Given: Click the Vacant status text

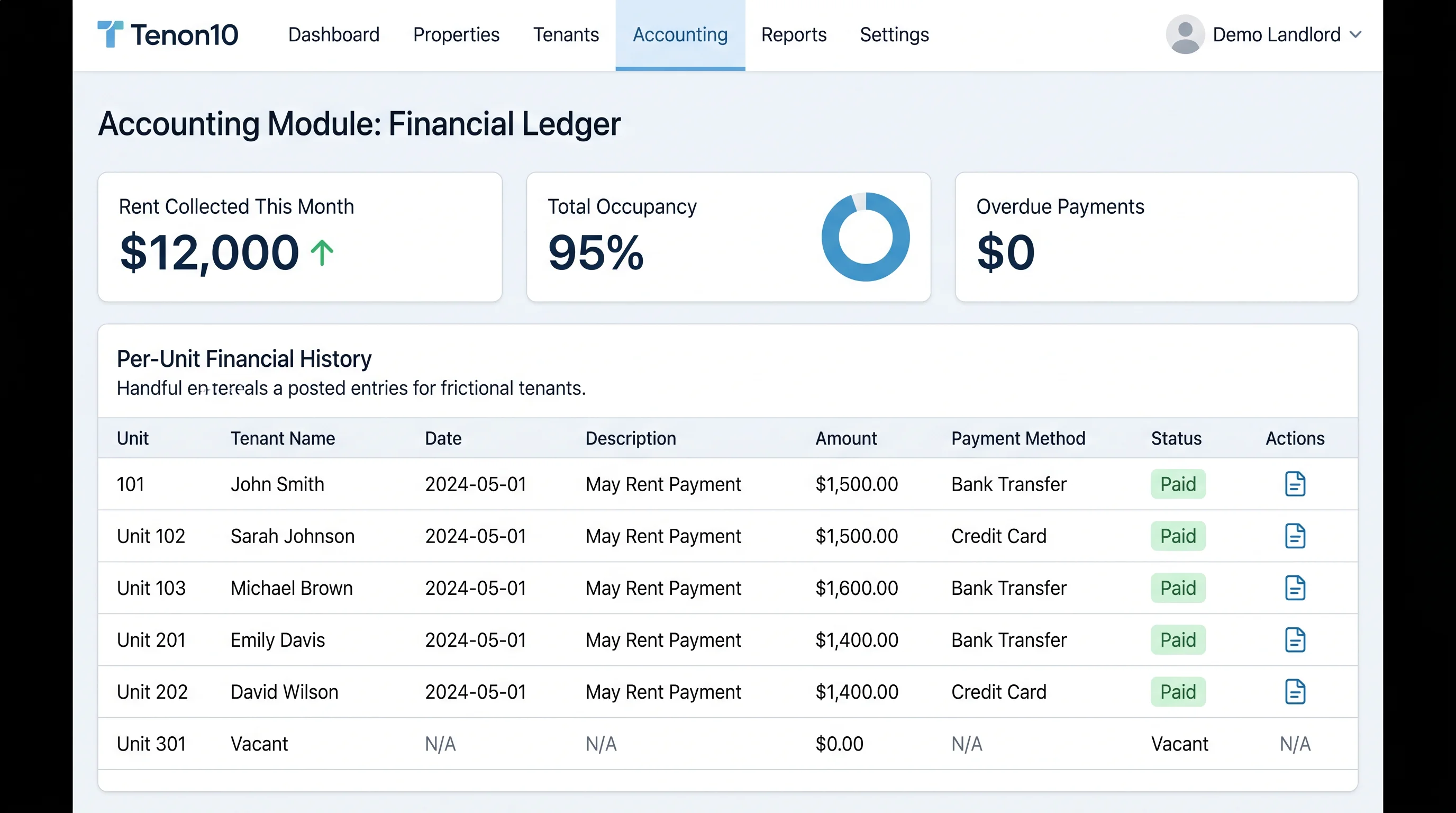Looking at the screenshot, I should 1180,744.
